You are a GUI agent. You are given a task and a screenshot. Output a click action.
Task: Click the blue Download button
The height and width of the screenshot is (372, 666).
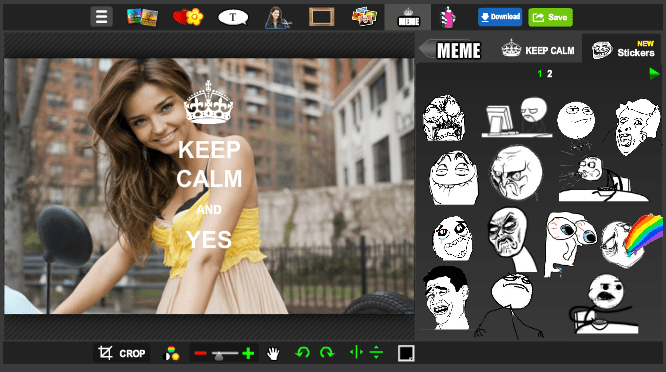point(500,17)
